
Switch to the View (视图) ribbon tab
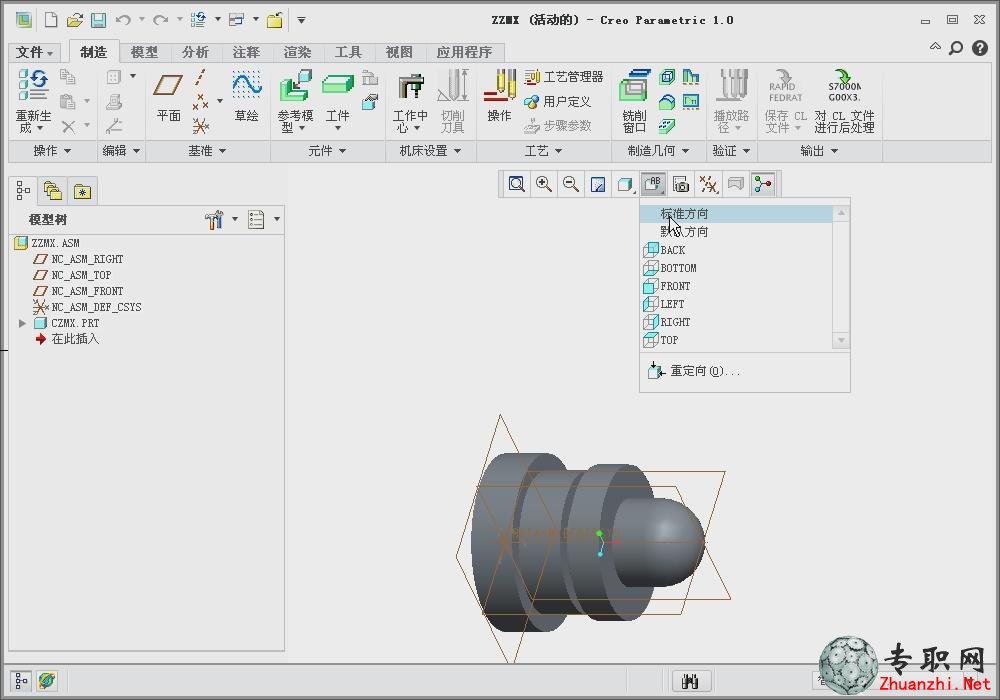(x=399, y=52)
